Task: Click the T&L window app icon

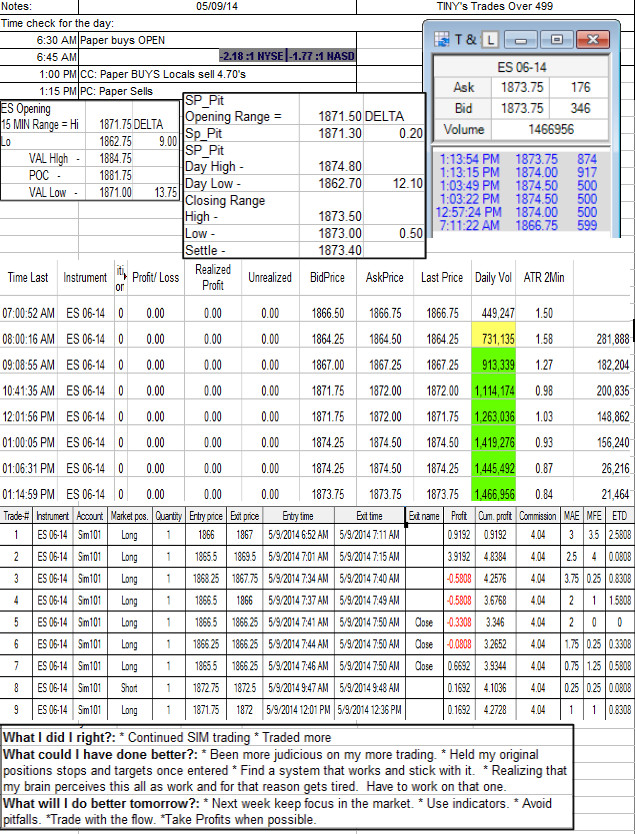Action: (441, 39)
